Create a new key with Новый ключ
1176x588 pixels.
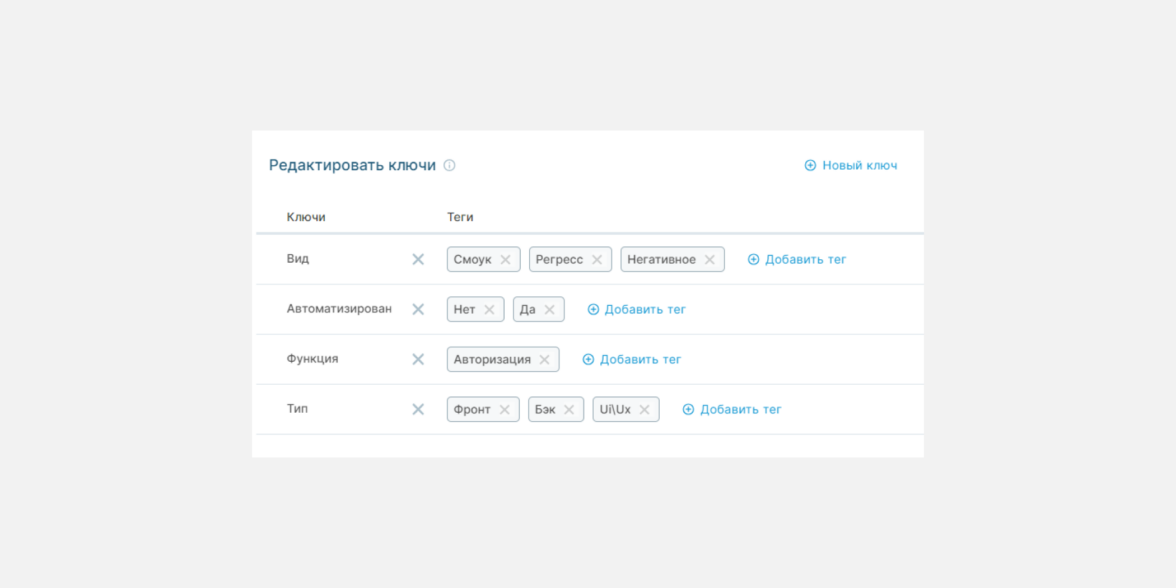click(851, 166)
